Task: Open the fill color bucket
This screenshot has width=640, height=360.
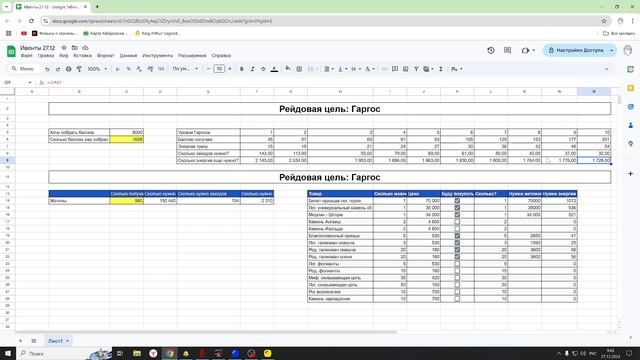Action: point(288,69)
